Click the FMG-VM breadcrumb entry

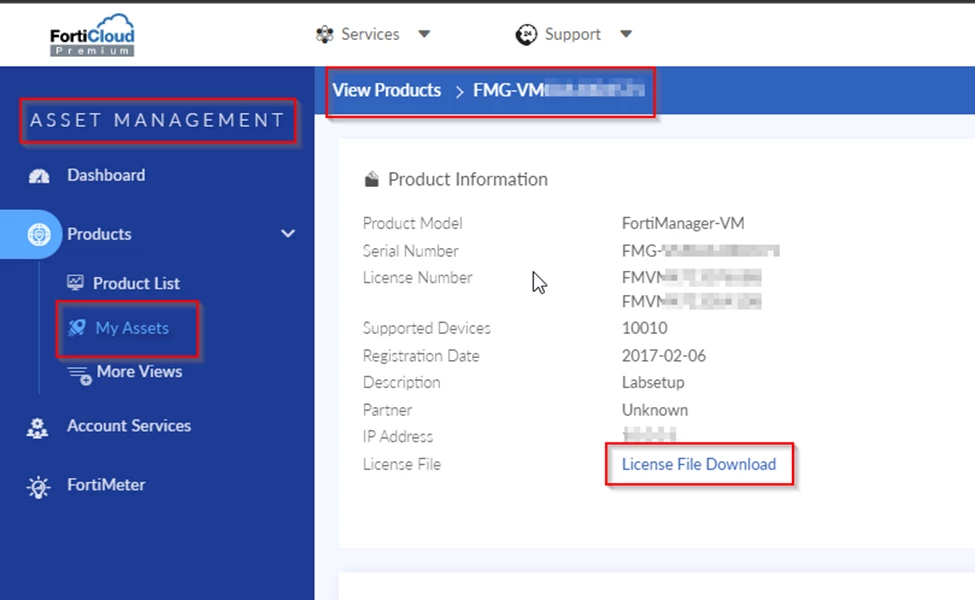click(x=558, y=91)
